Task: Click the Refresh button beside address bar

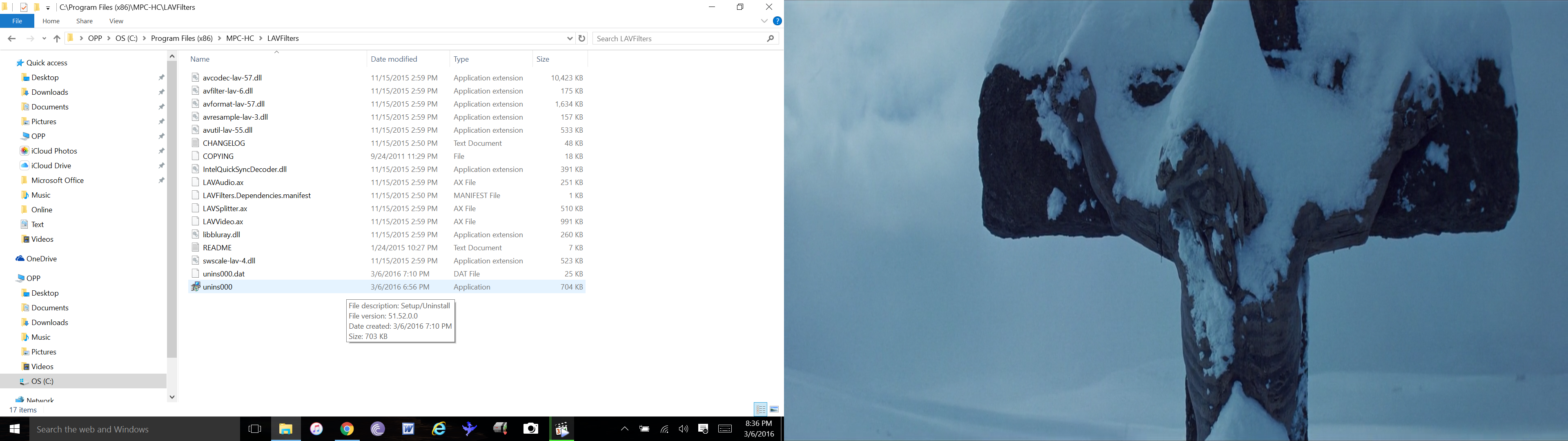Action: tap(582, 38)
